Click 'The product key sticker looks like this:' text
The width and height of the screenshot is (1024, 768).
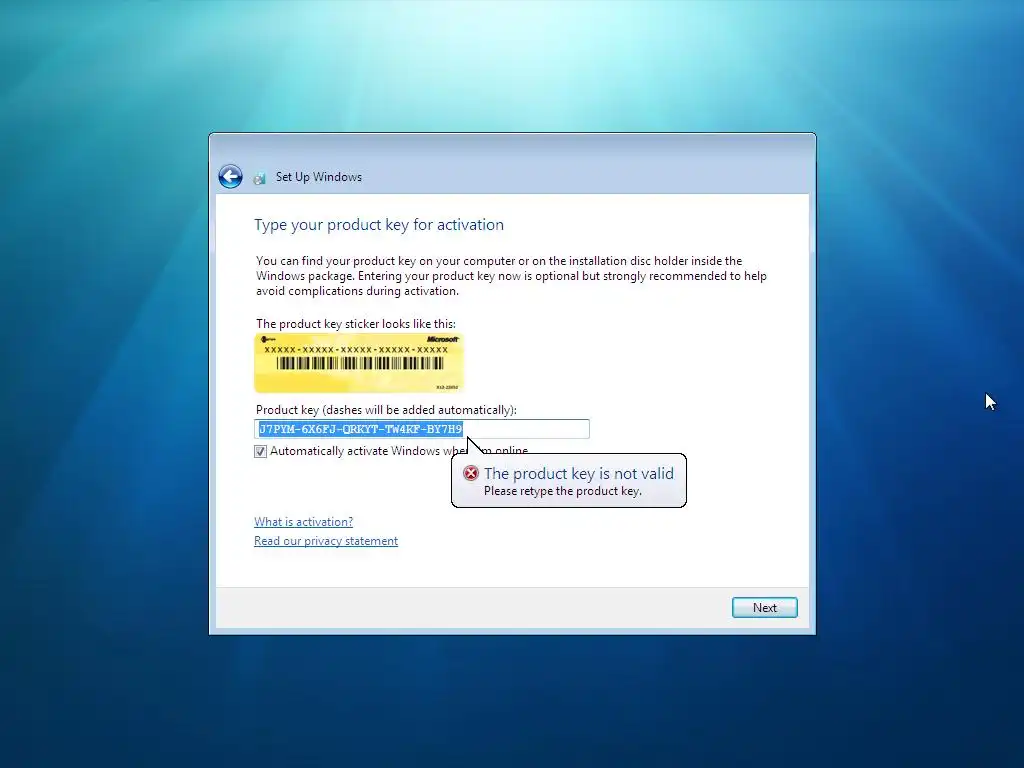click(x=356, y=324)
